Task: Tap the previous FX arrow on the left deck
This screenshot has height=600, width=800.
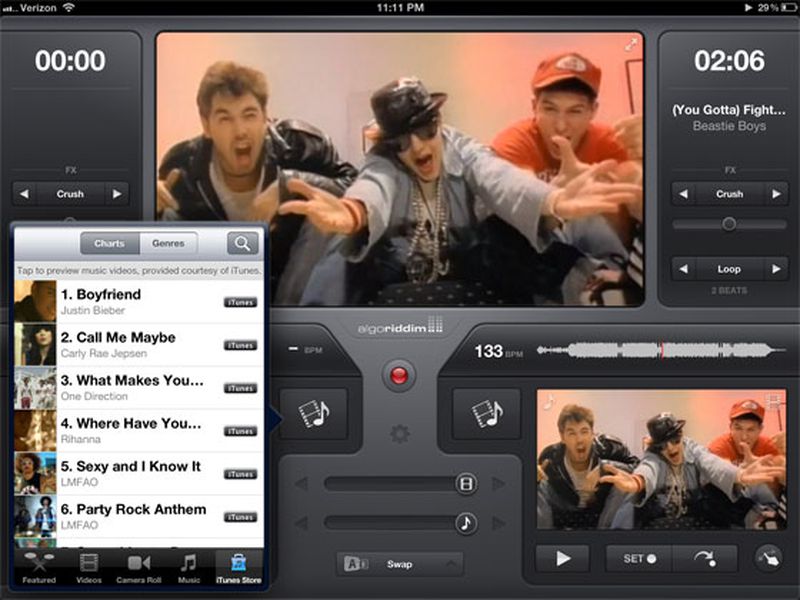Action: 25,194
